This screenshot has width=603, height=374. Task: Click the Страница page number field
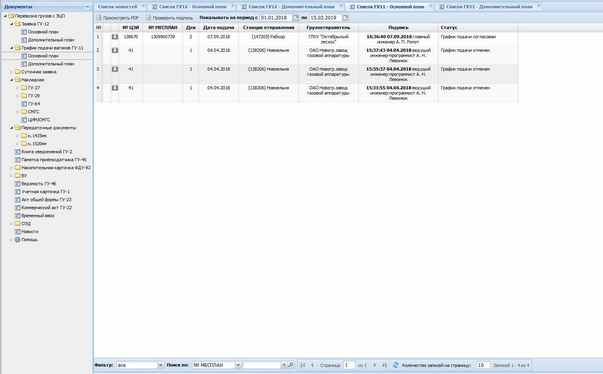[349, 365]
